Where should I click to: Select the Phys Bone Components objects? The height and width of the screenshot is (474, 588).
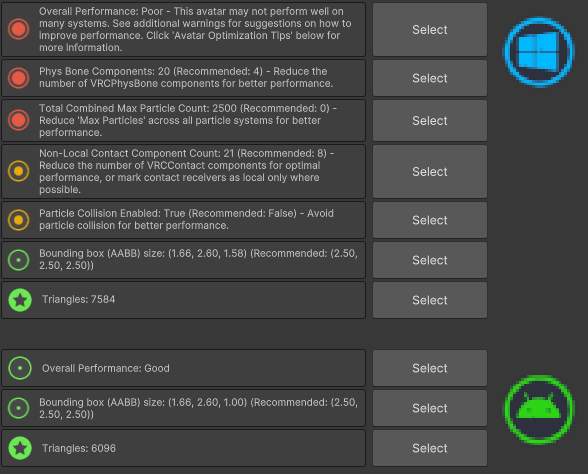tap(430, 78)
